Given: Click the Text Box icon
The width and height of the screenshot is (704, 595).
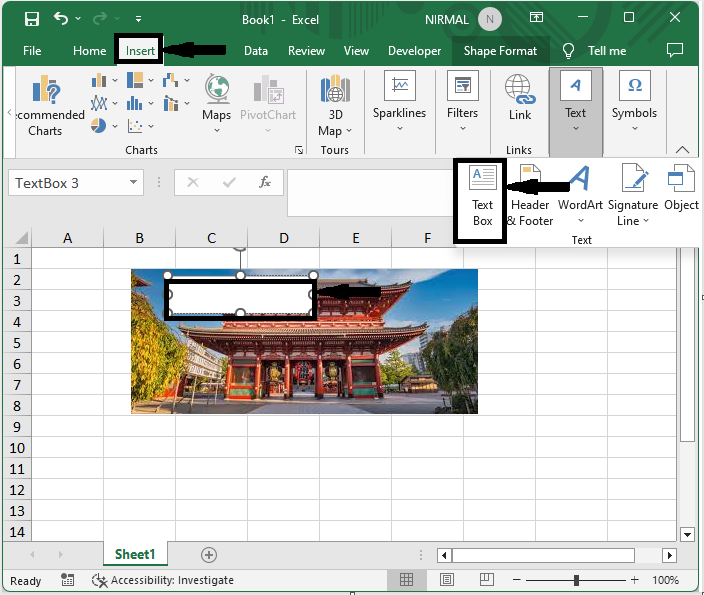Looking at the screenshot, I should click(x=483, y=179).
